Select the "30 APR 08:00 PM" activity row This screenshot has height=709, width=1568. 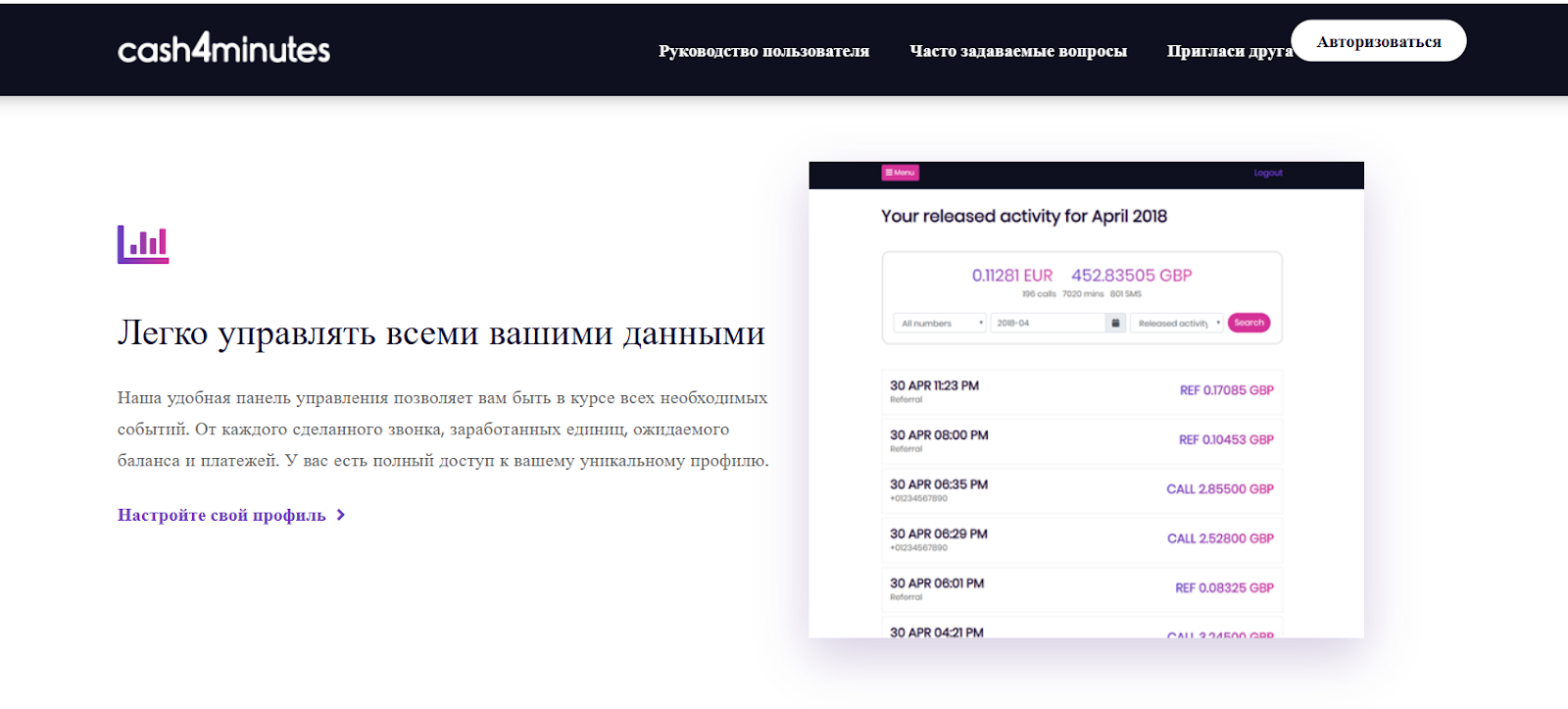(1082, 440)
